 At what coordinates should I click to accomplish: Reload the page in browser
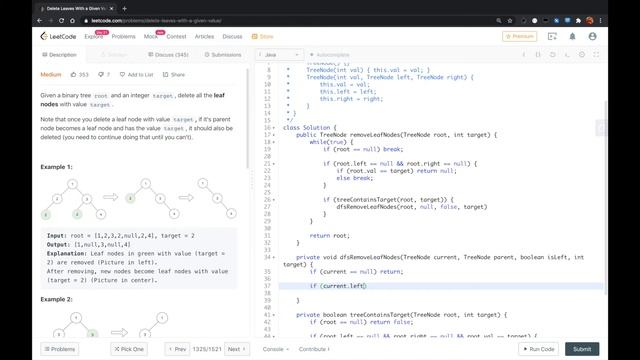tap(61, 20)
